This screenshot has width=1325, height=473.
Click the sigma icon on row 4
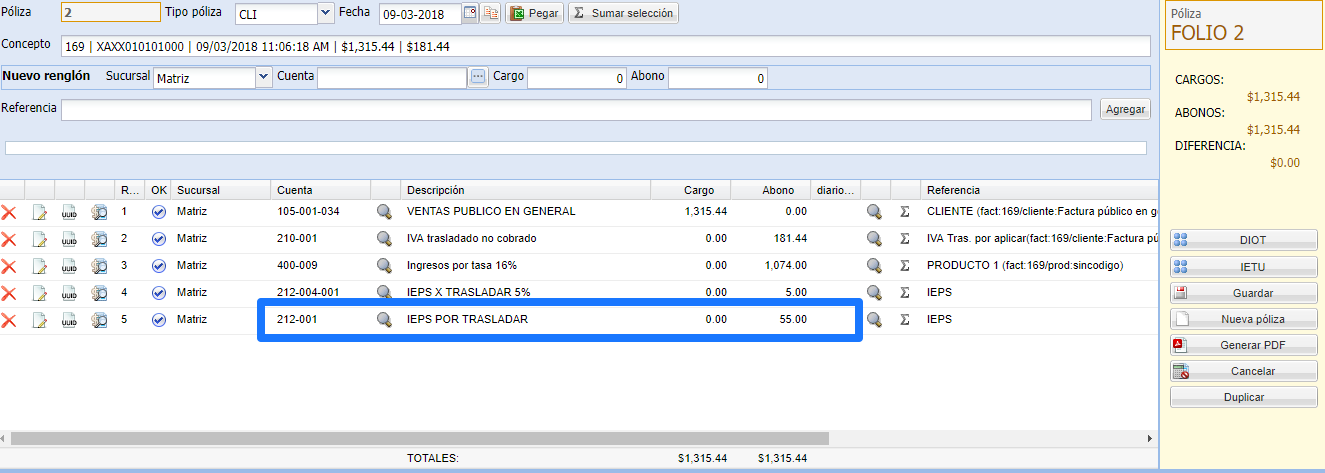pyautogui.click(x=905, y=293)
